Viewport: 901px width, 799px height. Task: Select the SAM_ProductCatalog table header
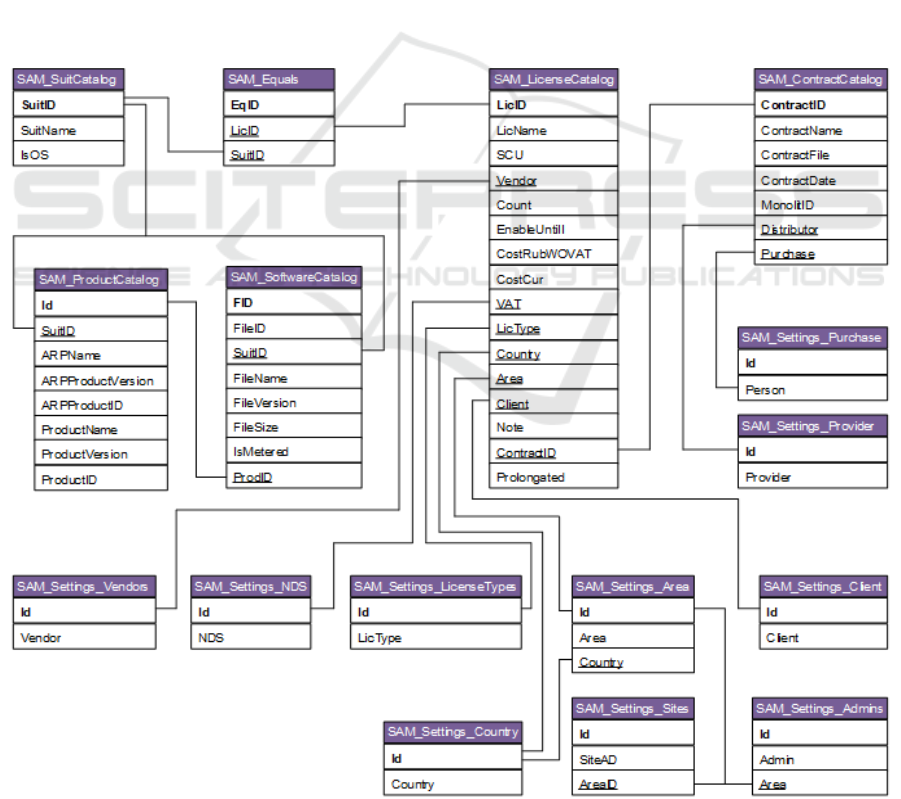coord(101,280)
